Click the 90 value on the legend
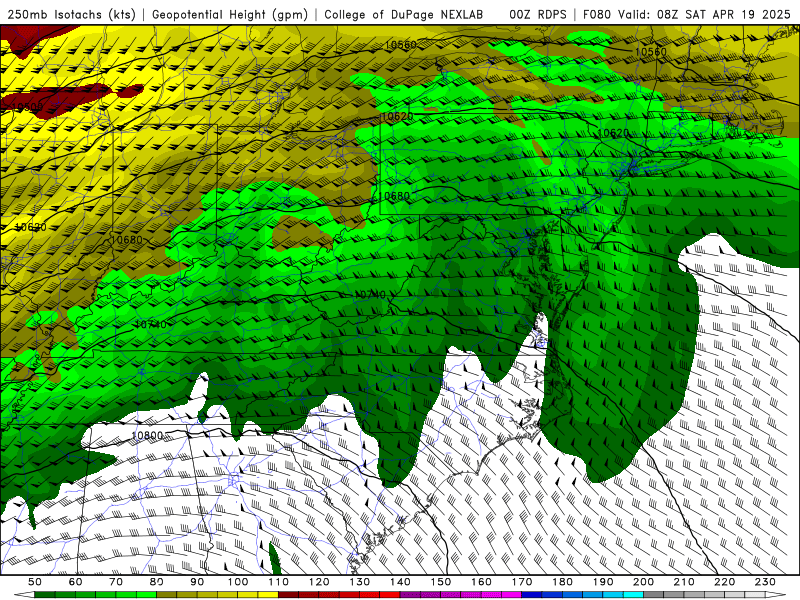This screenshot has height=600, width=800. pos(197,582)
